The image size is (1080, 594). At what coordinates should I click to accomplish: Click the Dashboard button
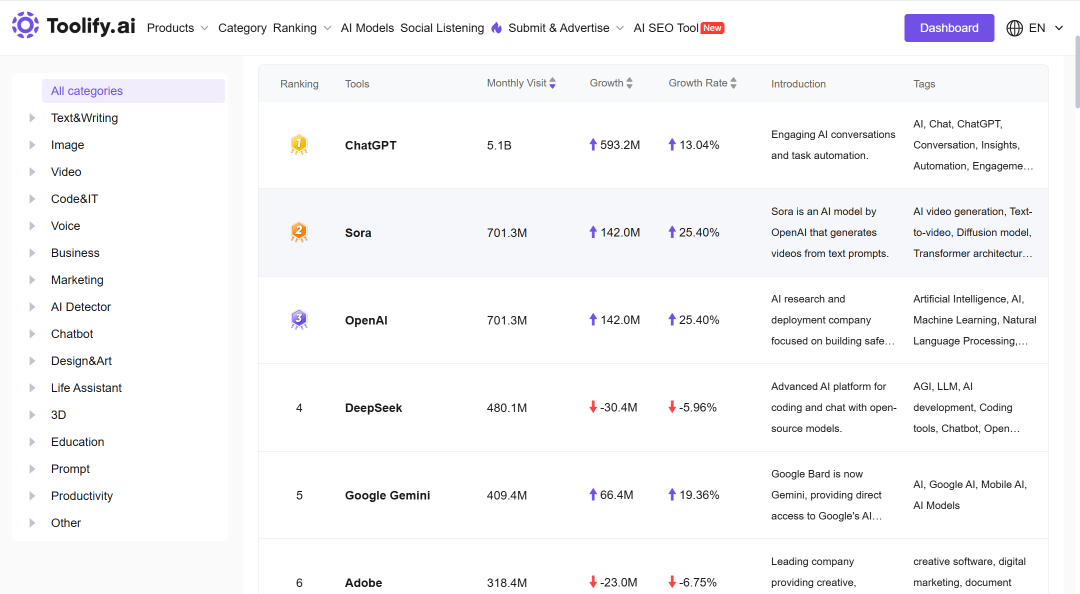(949, 28)
